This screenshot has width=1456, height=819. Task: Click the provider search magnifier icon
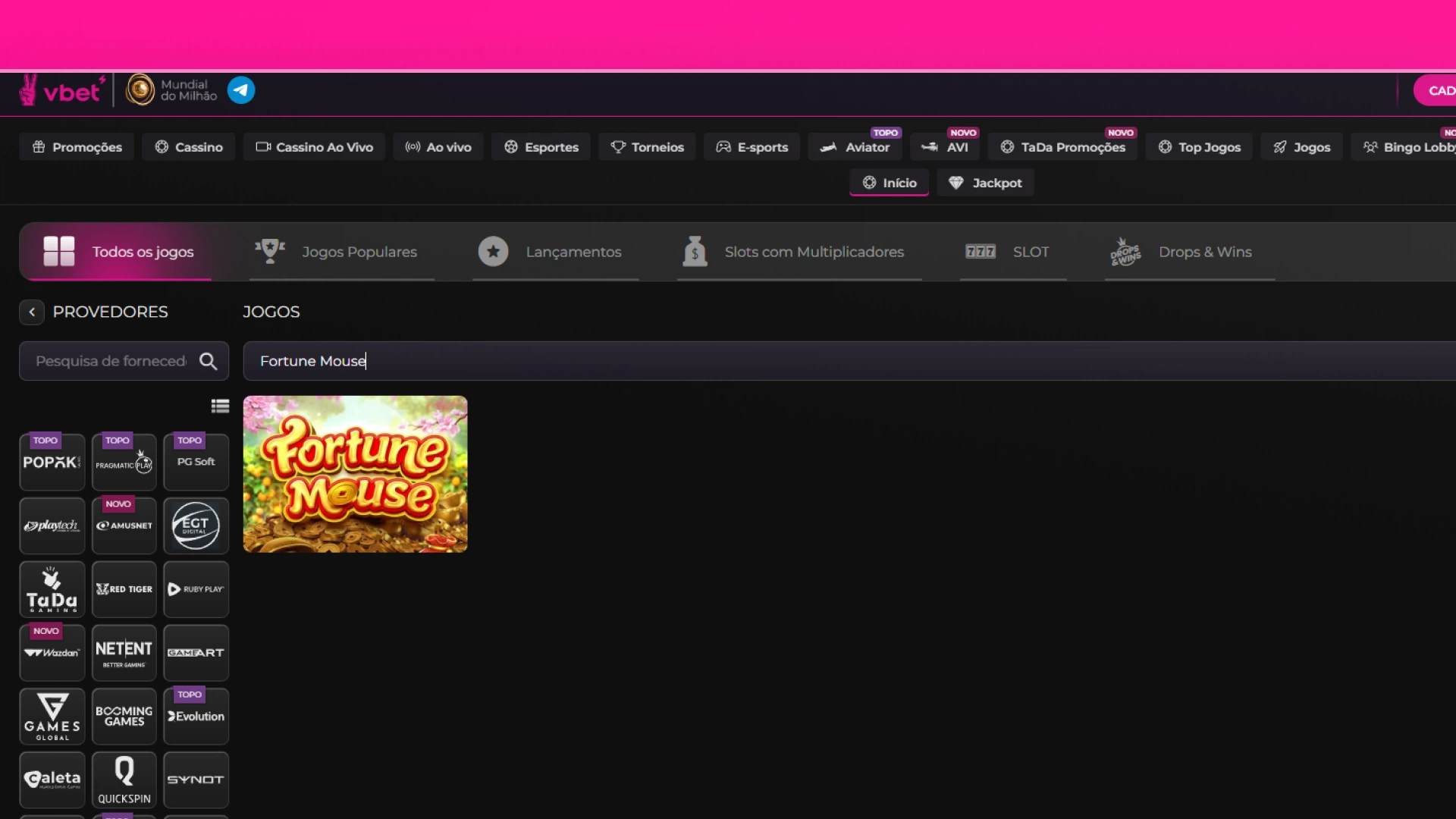click(208, 361)
